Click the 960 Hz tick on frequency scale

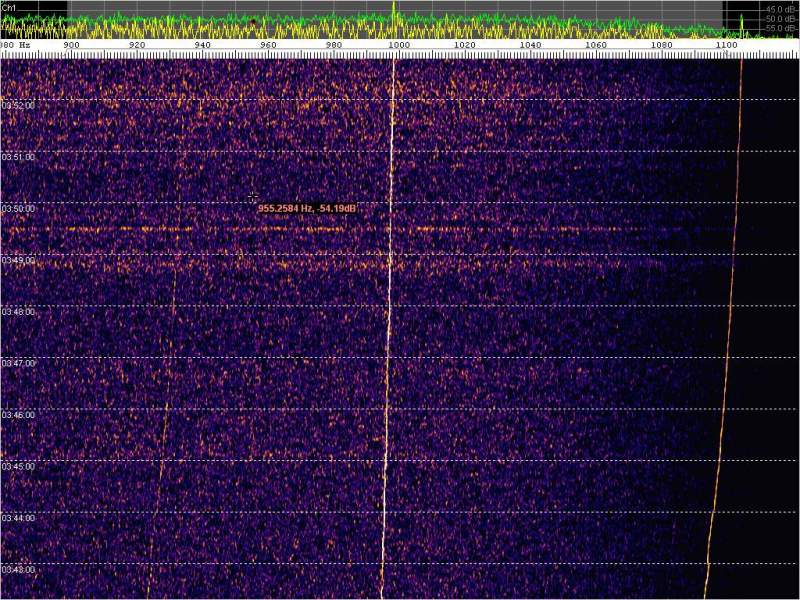(268, 45)
